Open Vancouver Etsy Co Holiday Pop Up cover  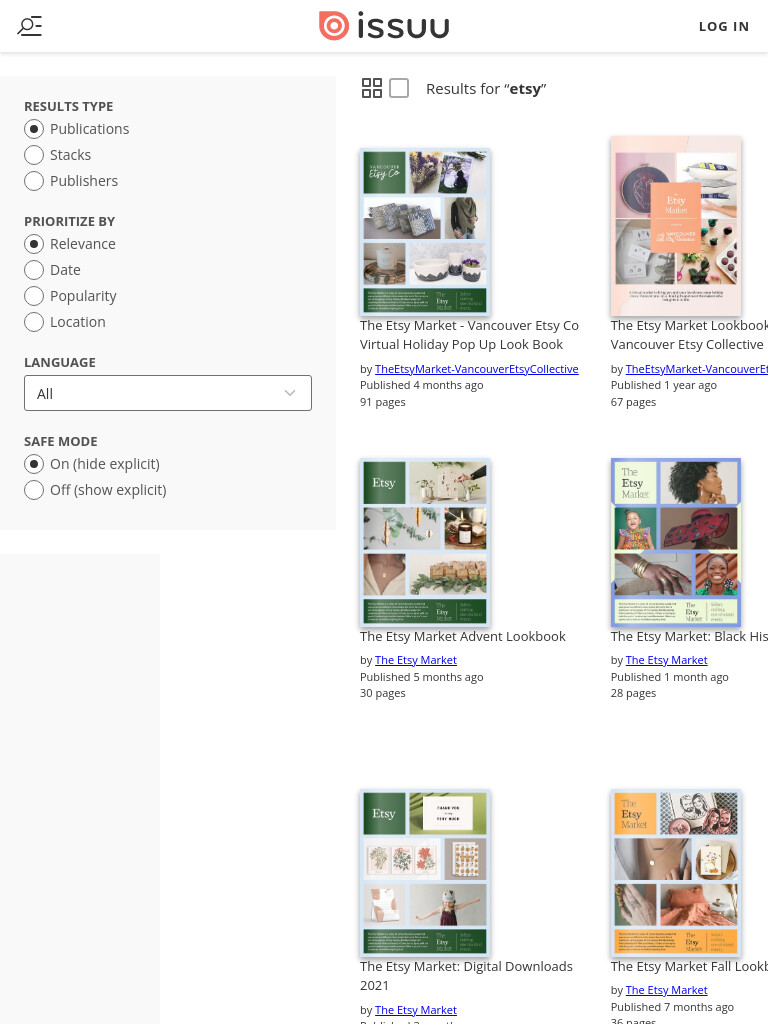425,232
